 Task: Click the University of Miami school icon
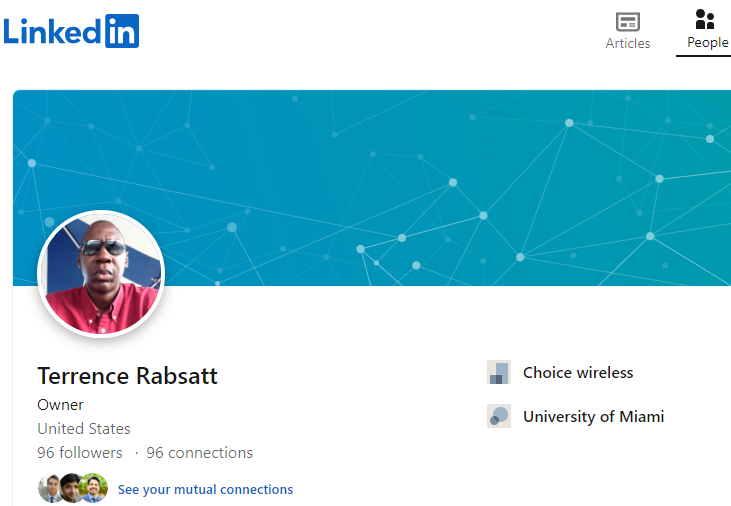point(499,416)
